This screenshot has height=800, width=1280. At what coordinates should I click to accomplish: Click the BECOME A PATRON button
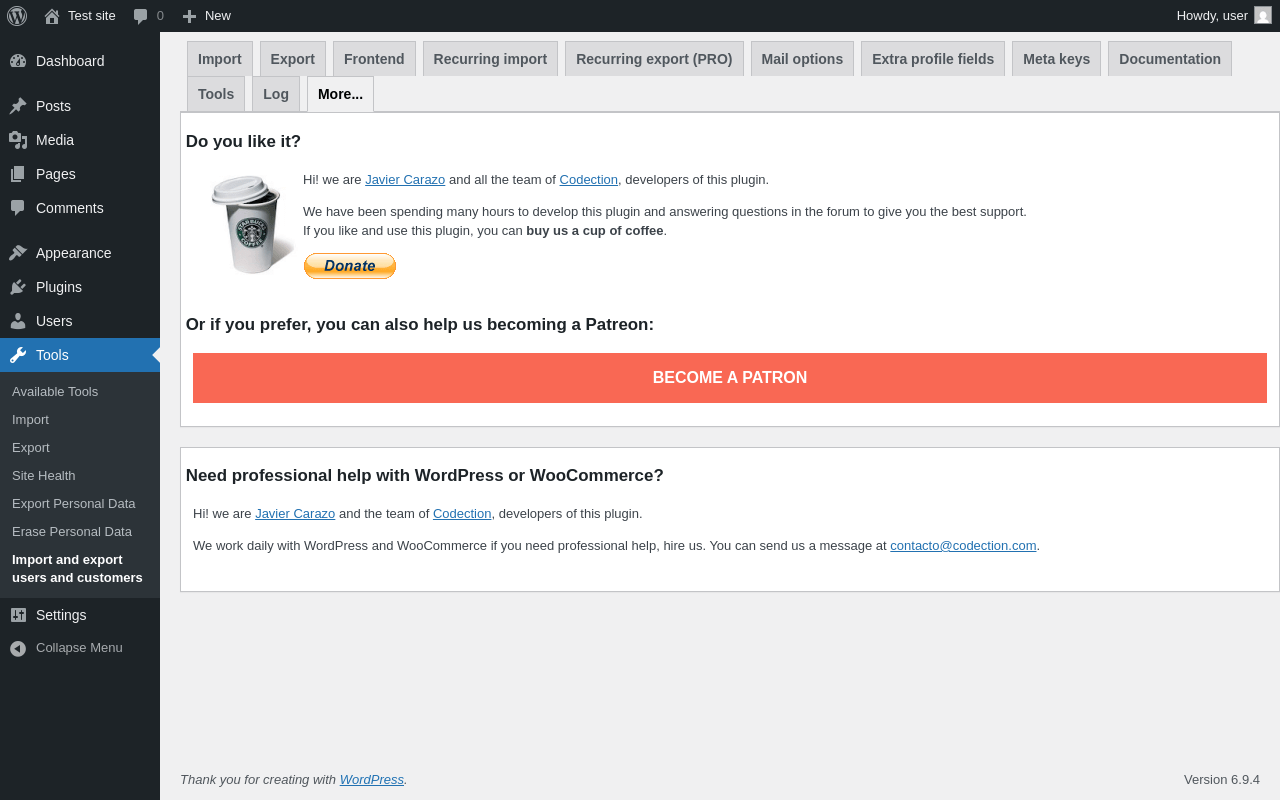(x=730, y=378)
